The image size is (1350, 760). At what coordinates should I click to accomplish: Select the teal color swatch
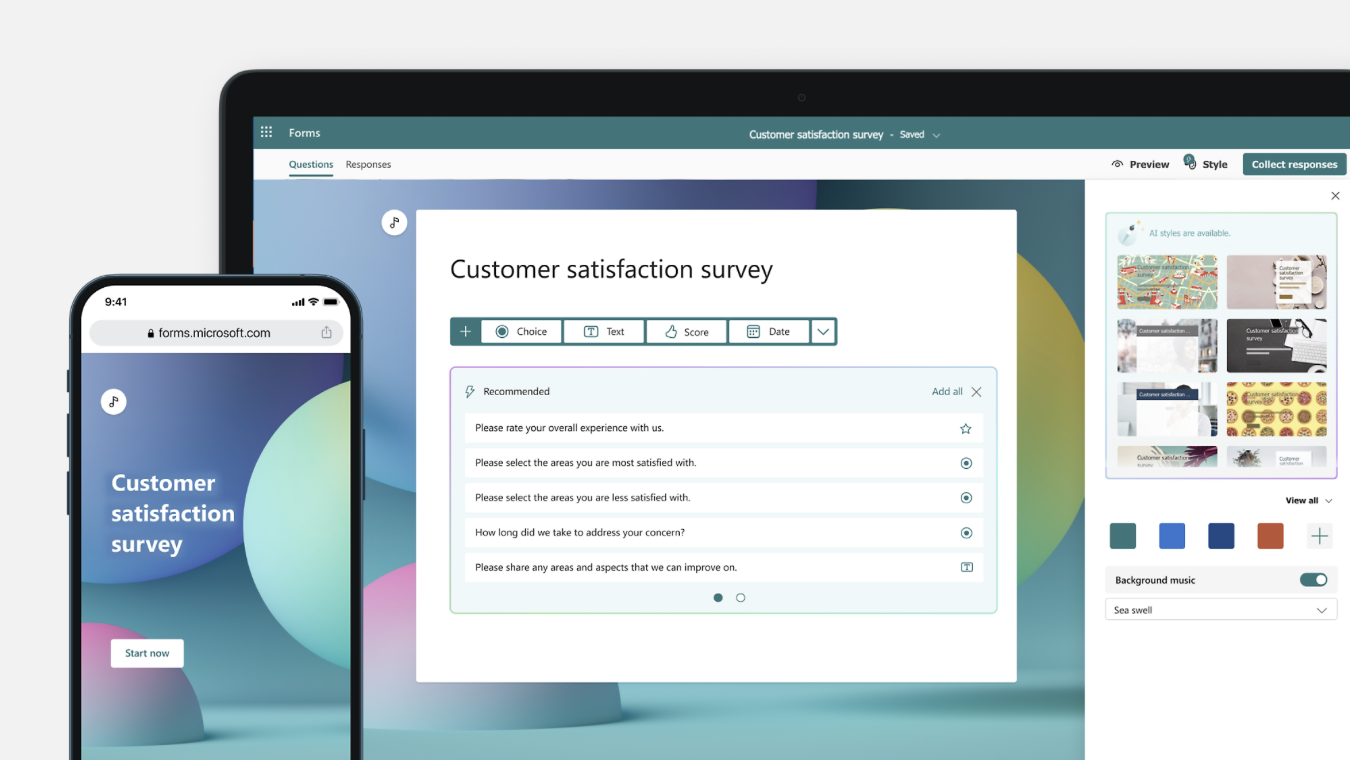(1123, 536)
